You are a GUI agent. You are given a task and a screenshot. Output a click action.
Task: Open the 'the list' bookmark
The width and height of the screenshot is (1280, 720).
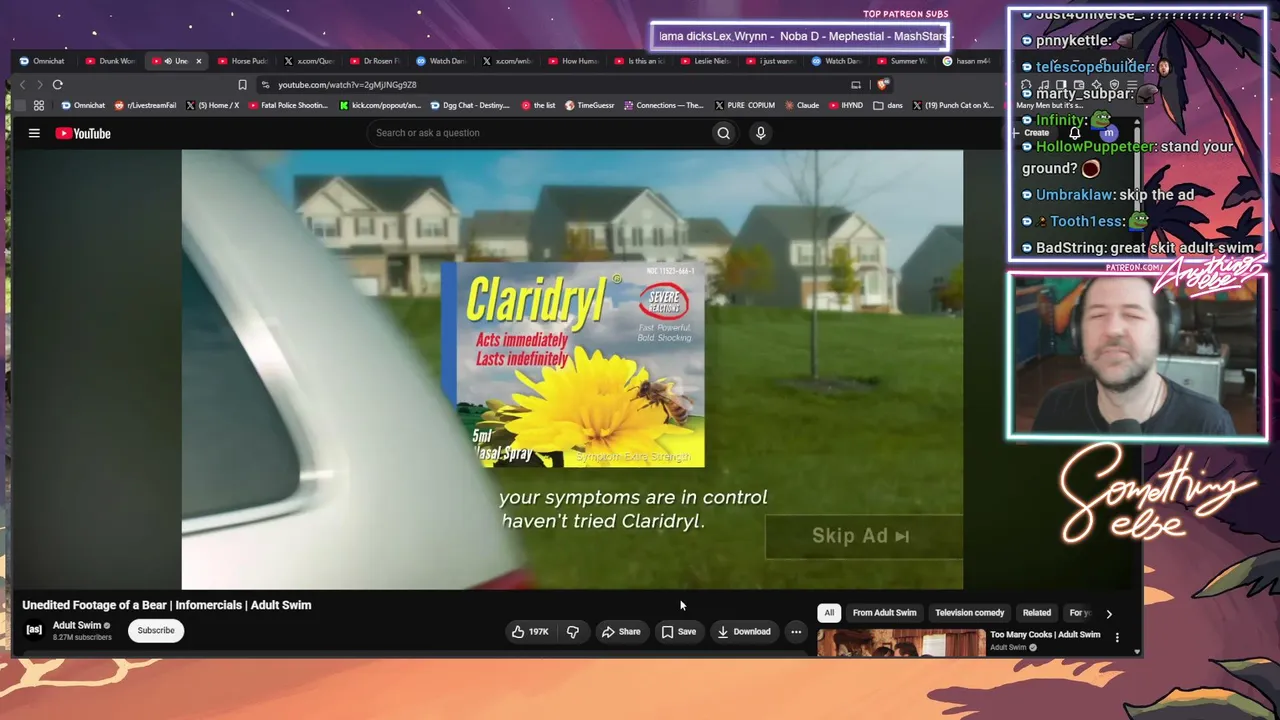539,105
